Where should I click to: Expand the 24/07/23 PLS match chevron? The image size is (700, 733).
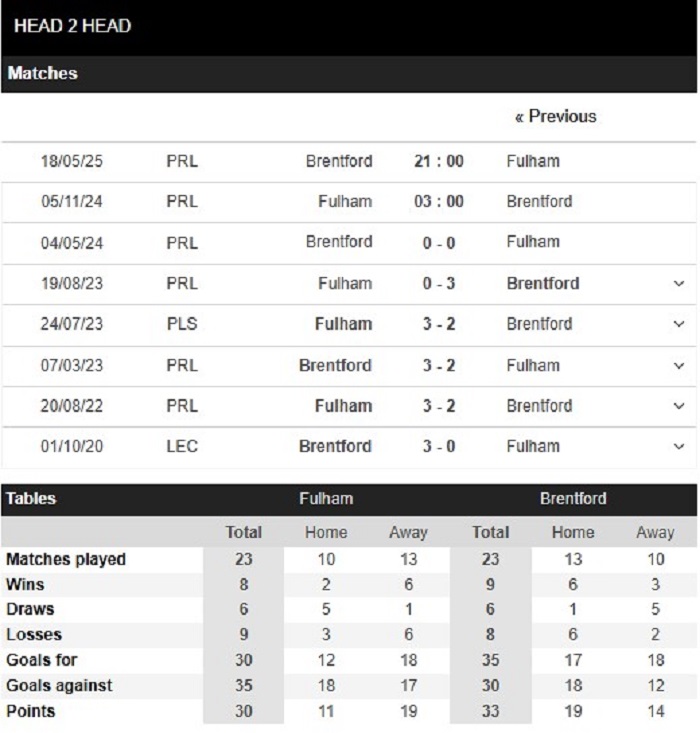click(x=680, y=325)
